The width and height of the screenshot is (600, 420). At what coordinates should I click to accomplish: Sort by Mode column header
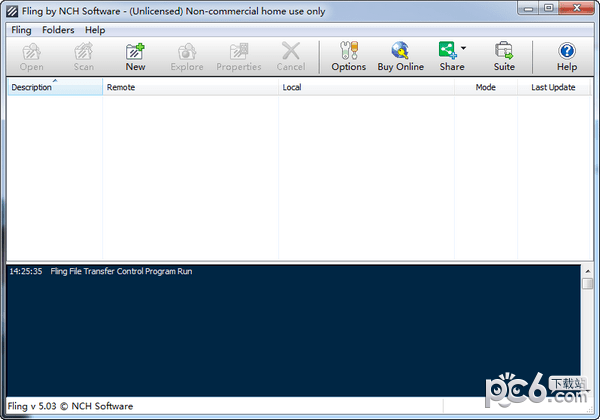(486, 87)
